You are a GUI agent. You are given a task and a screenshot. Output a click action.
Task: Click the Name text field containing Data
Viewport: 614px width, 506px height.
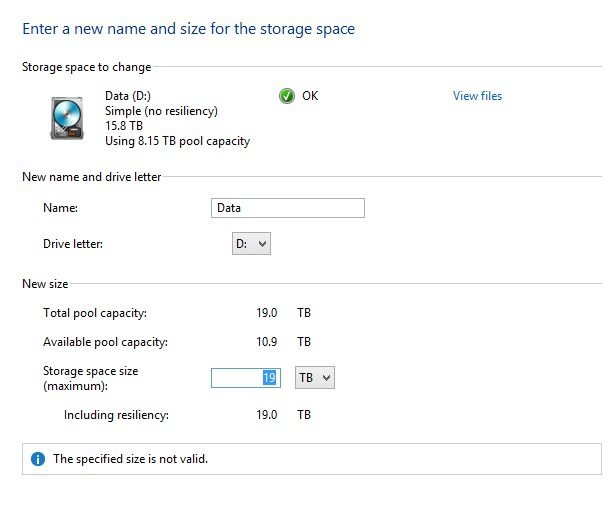pyautogui.click(x=288, y=208)
